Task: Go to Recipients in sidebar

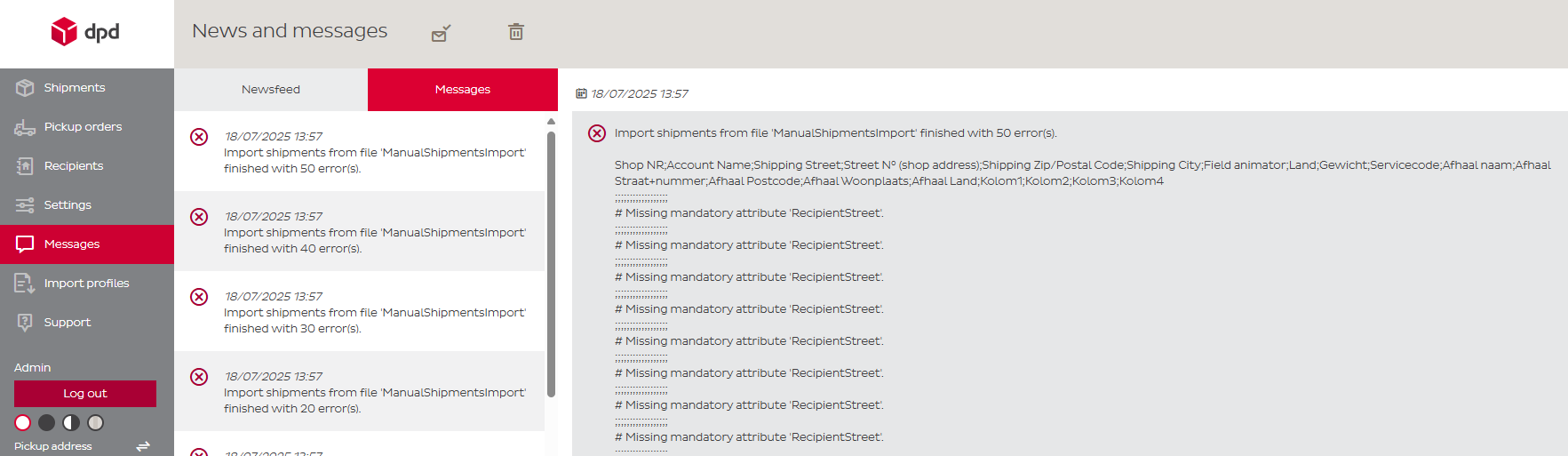Action: tap(87, 166)
